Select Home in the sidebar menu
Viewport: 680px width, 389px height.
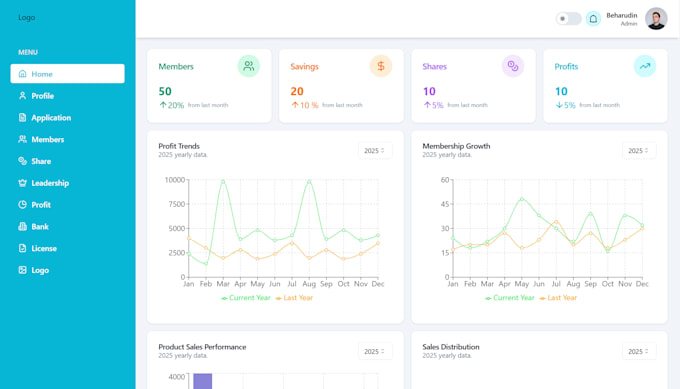(x=67, y=74)
